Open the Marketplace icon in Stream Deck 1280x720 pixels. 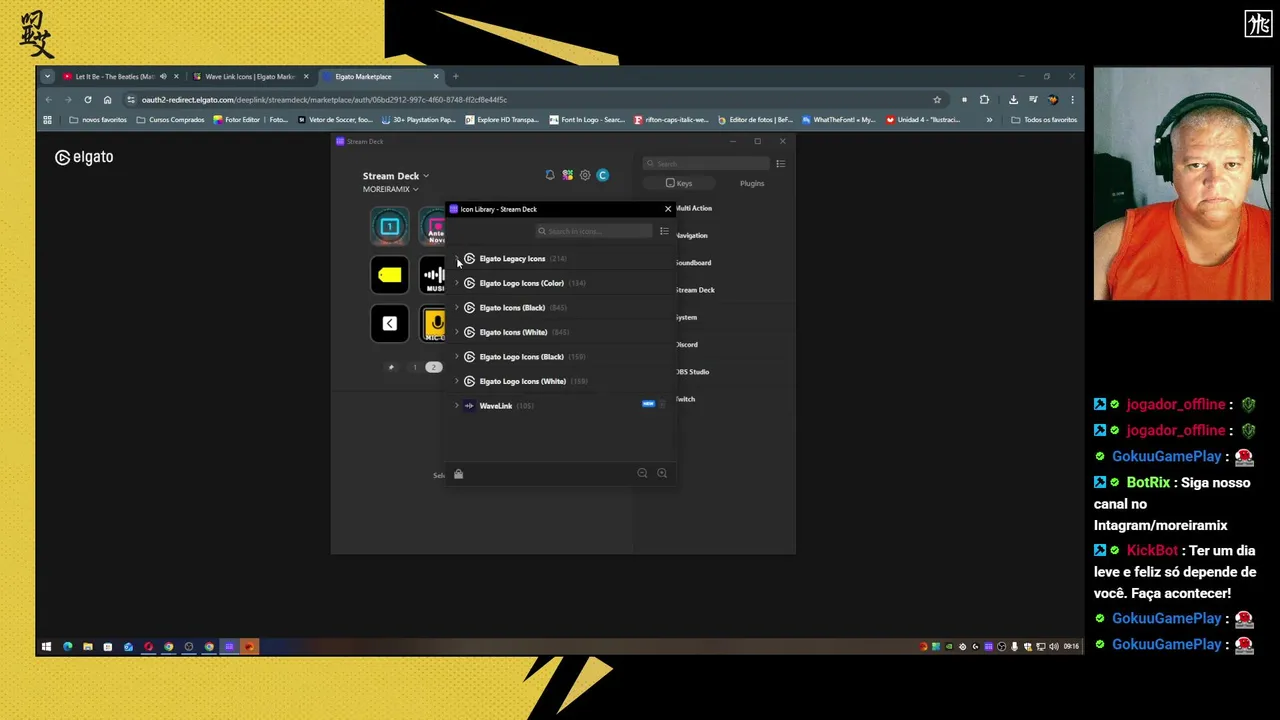pyautogui.click(x=568, y=175)
